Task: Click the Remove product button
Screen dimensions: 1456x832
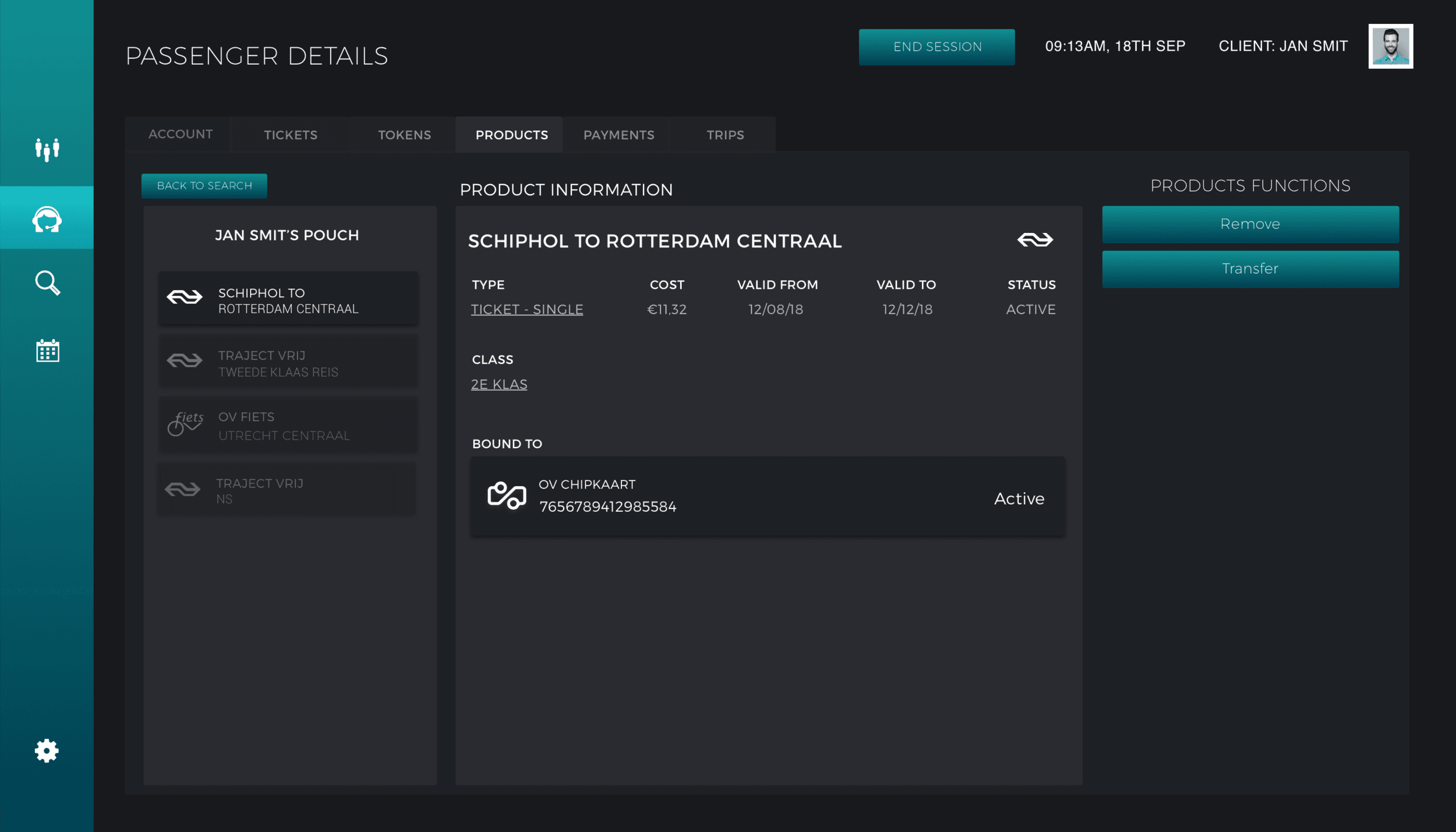Action: click(x=1250, y=224)
